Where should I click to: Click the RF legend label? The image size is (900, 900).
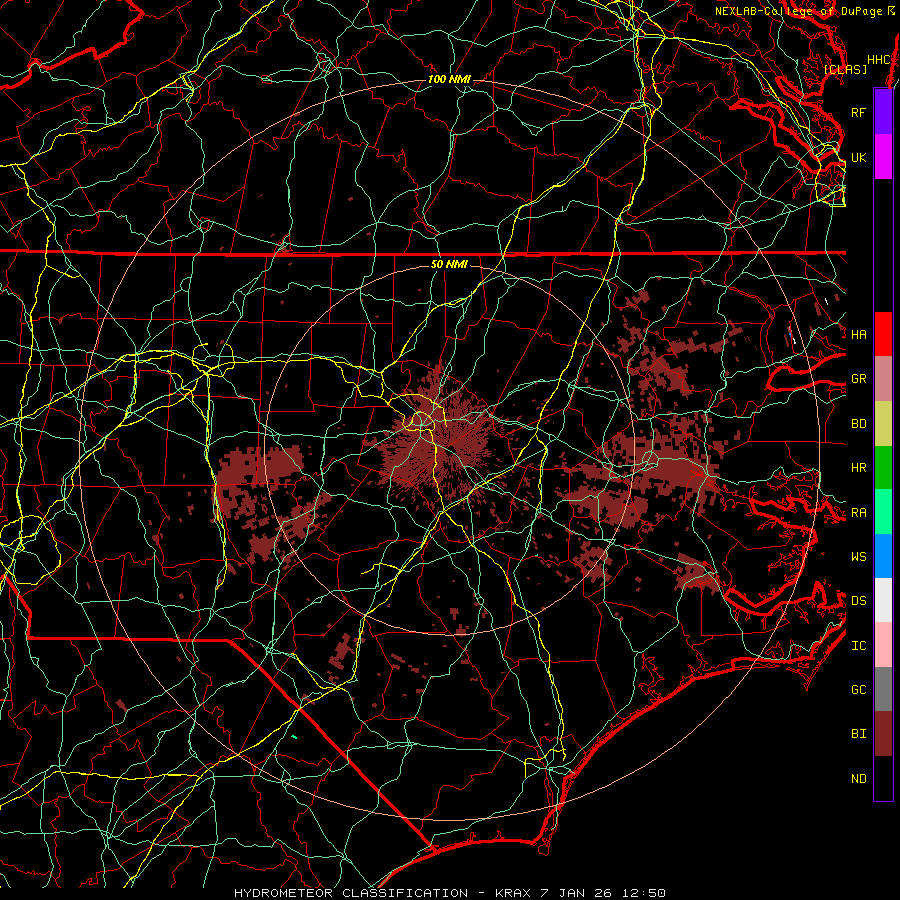click(x=858, y=112)
